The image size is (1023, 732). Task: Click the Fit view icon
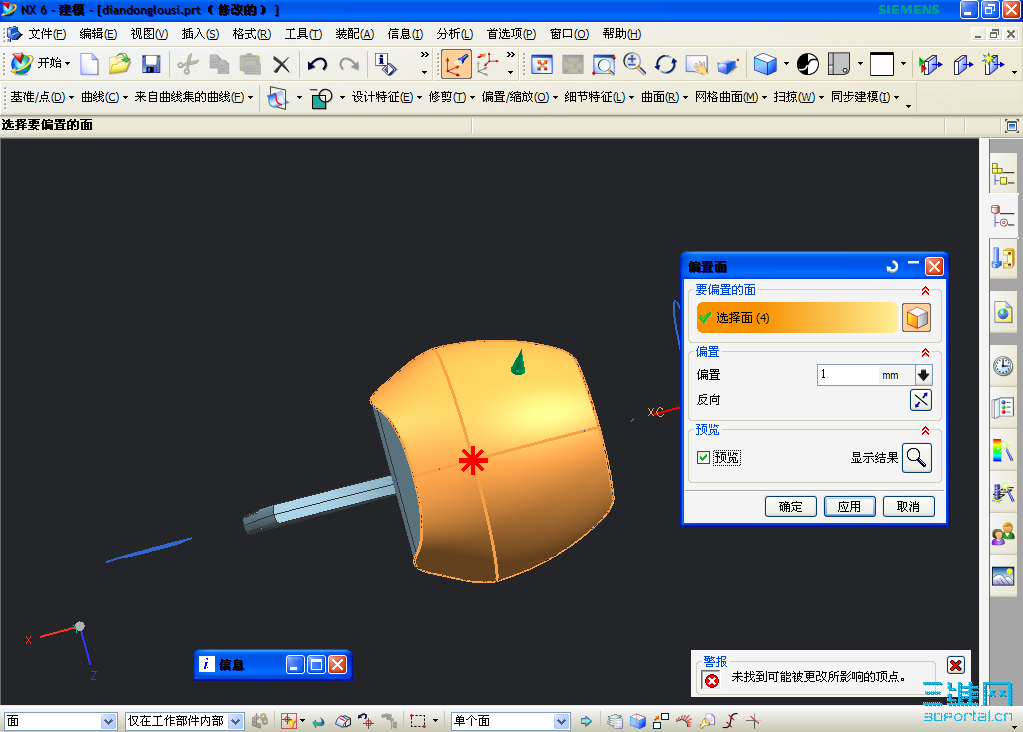(542, 64)
